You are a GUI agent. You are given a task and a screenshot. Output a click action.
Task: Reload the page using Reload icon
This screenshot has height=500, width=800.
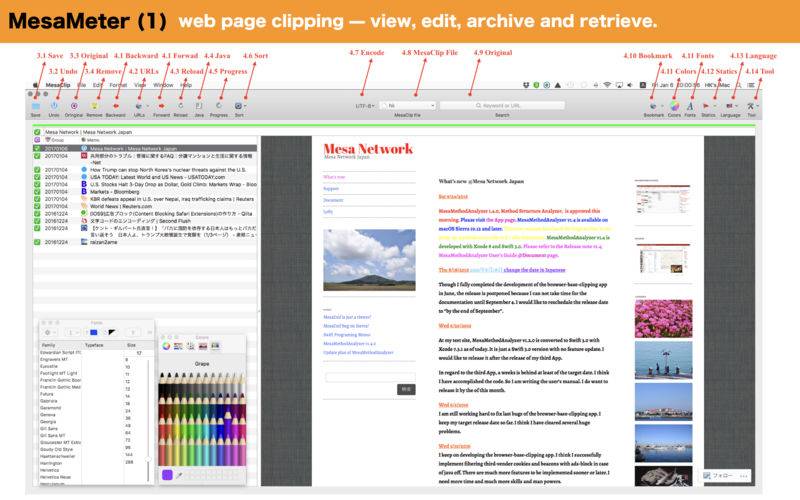(181, 106)
